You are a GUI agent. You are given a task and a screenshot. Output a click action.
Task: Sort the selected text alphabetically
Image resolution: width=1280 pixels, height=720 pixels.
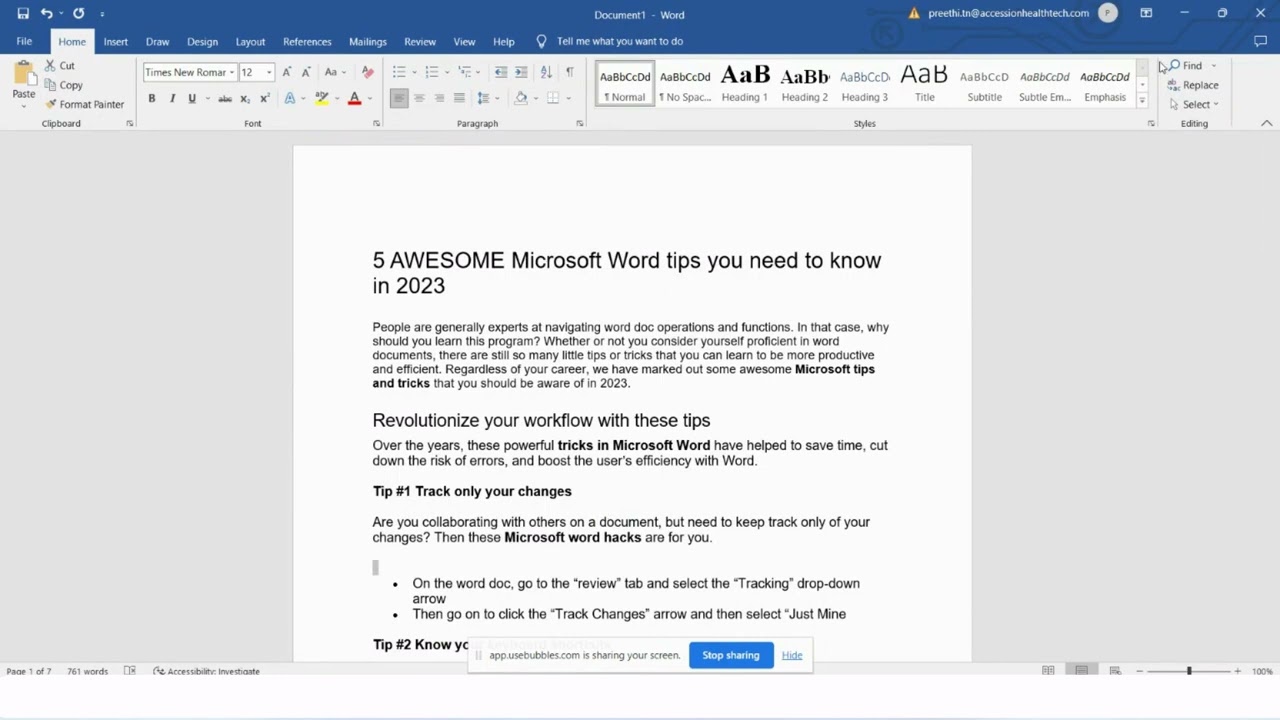[x=546, y=72]
